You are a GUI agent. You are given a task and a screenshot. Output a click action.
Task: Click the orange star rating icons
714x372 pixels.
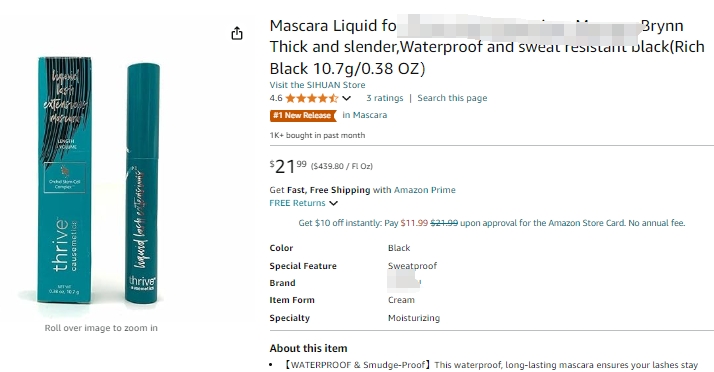point(312,98)
